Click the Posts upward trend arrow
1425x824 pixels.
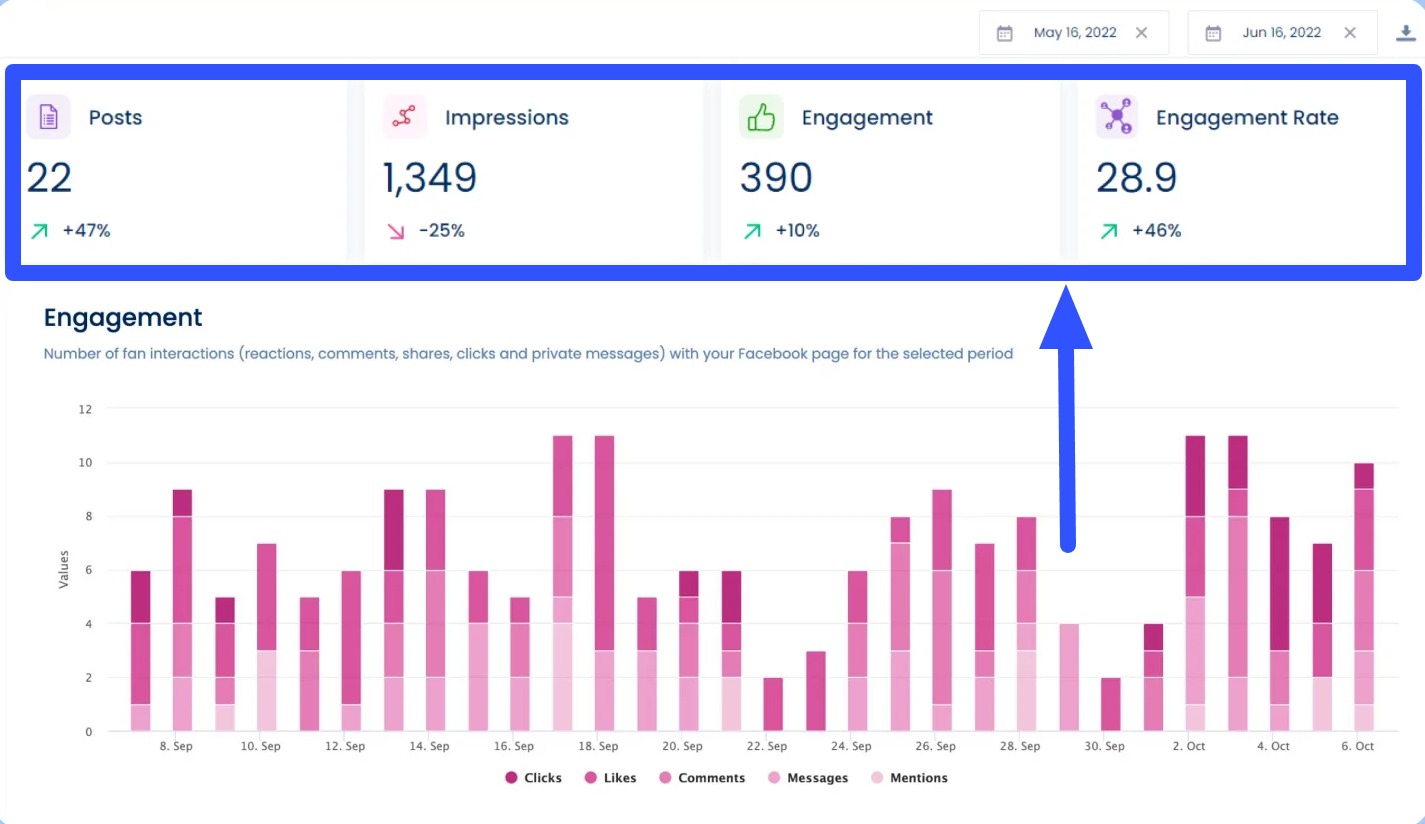[38, 230]
